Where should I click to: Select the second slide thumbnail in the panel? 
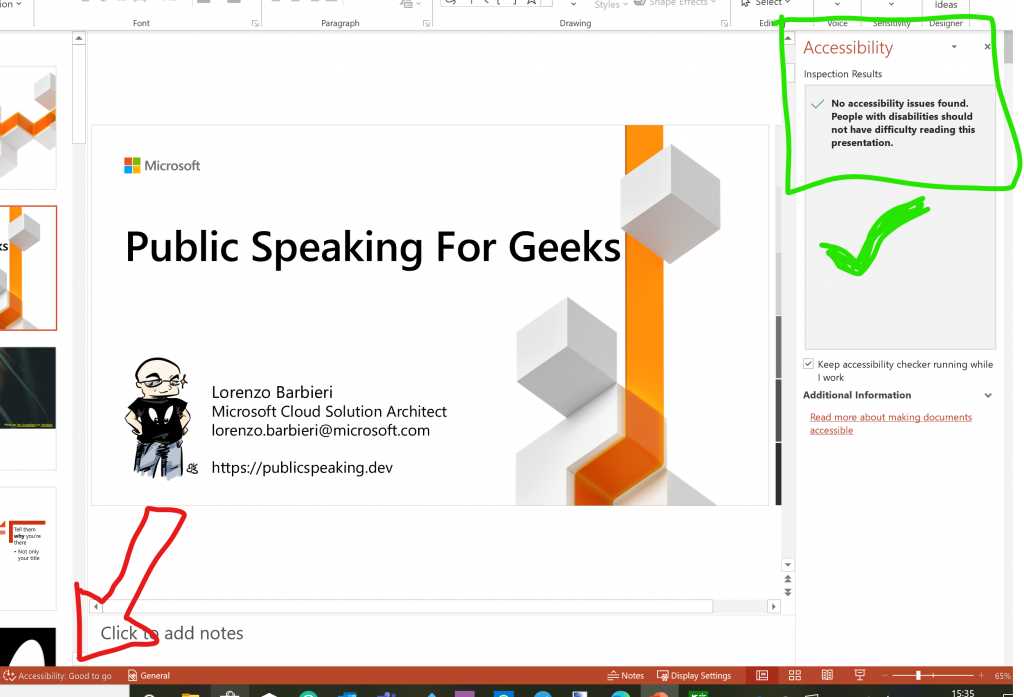tap(28, 267)
